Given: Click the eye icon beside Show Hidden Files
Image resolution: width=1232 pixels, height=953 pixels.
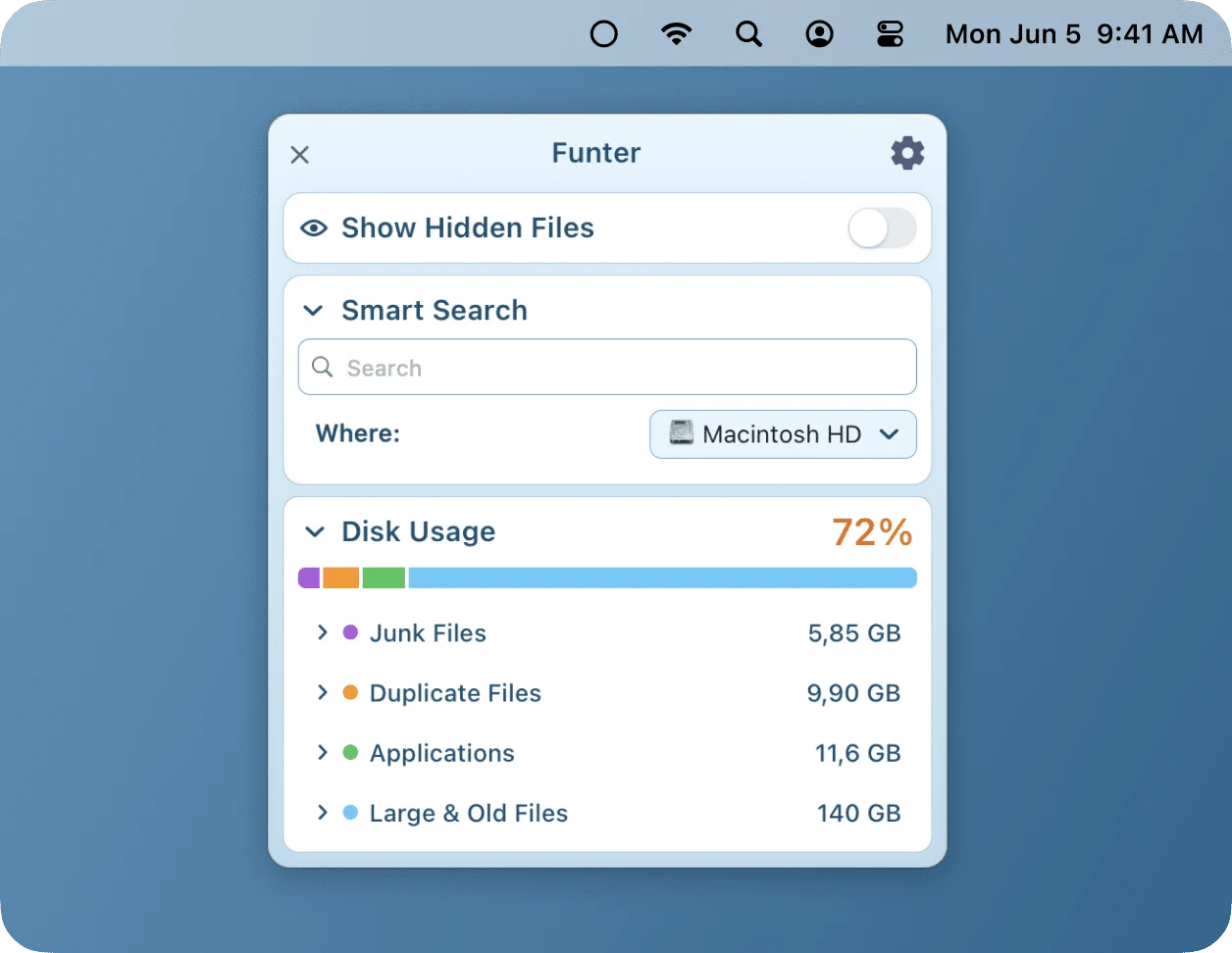Looking at the screenshot, I should coord(314,228).
